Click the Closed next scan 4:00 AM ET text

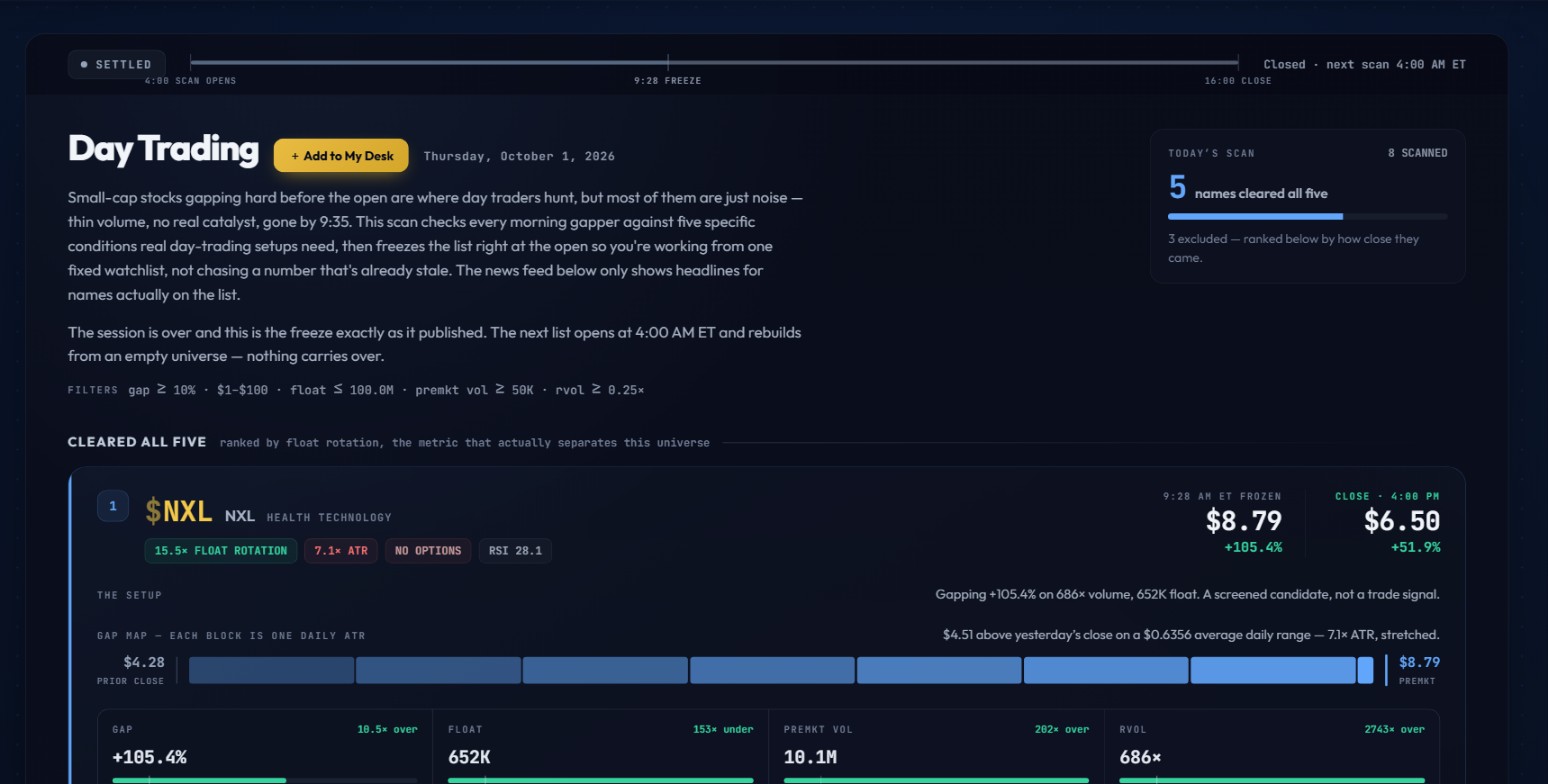[x=1364, y=64]
